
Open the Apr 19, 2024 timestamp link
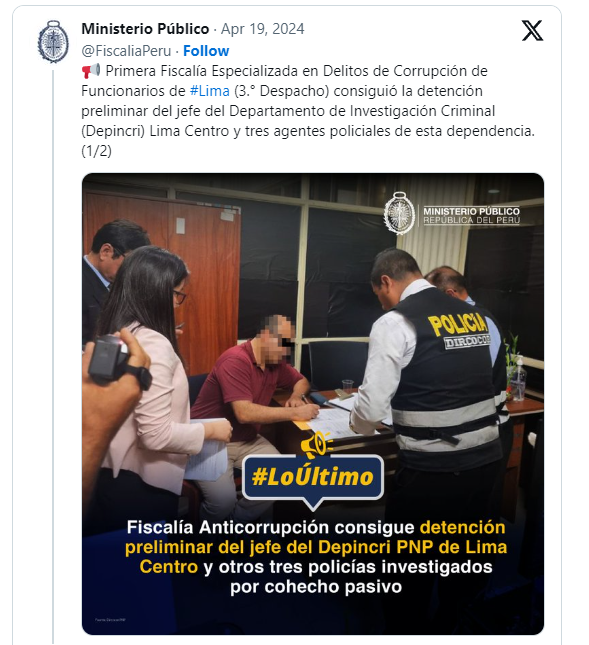tap(262, 29)
